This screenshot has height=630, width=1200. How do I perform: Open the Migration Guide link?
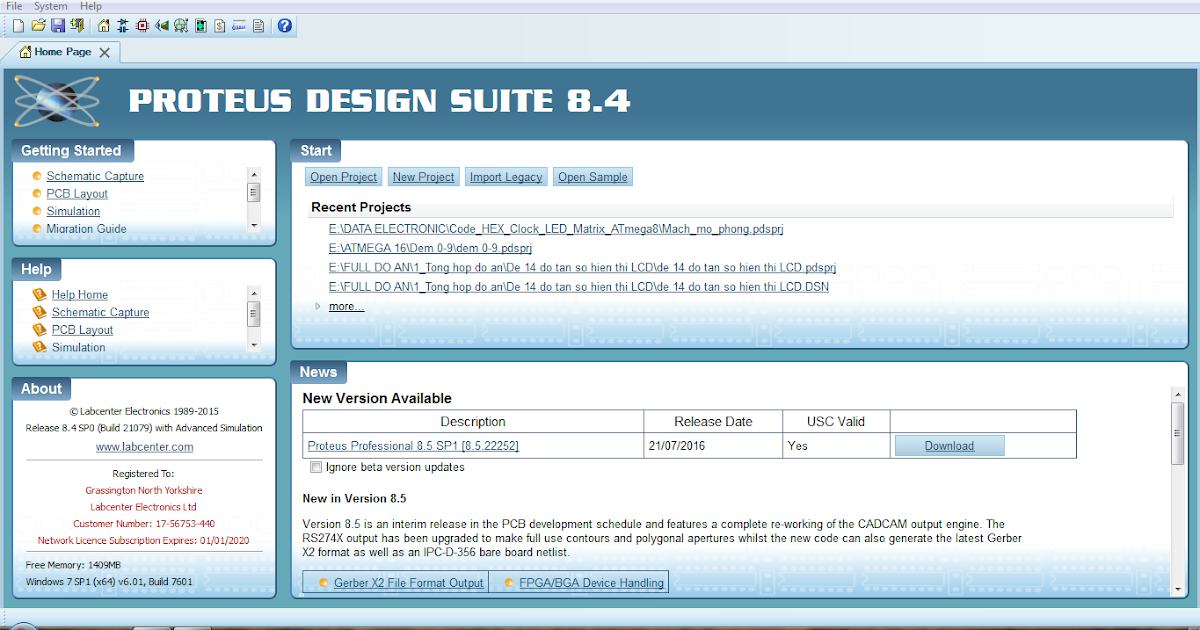(86, 229)
